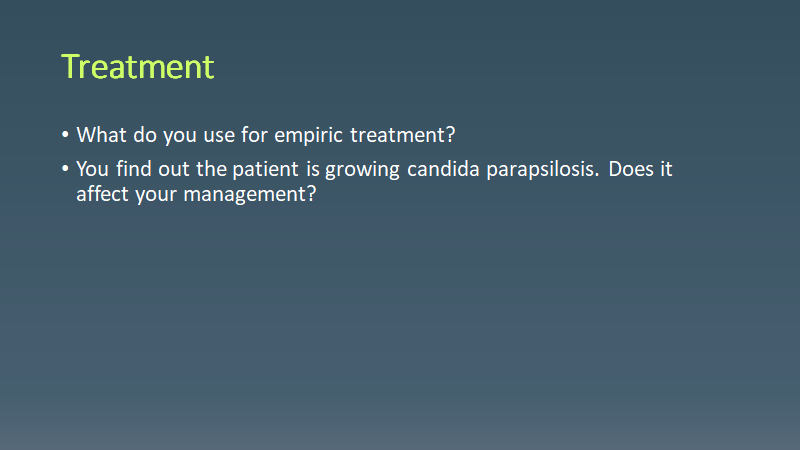
Task: Click the word "You" starting the second bullet
Action: (x=93, y=169)
